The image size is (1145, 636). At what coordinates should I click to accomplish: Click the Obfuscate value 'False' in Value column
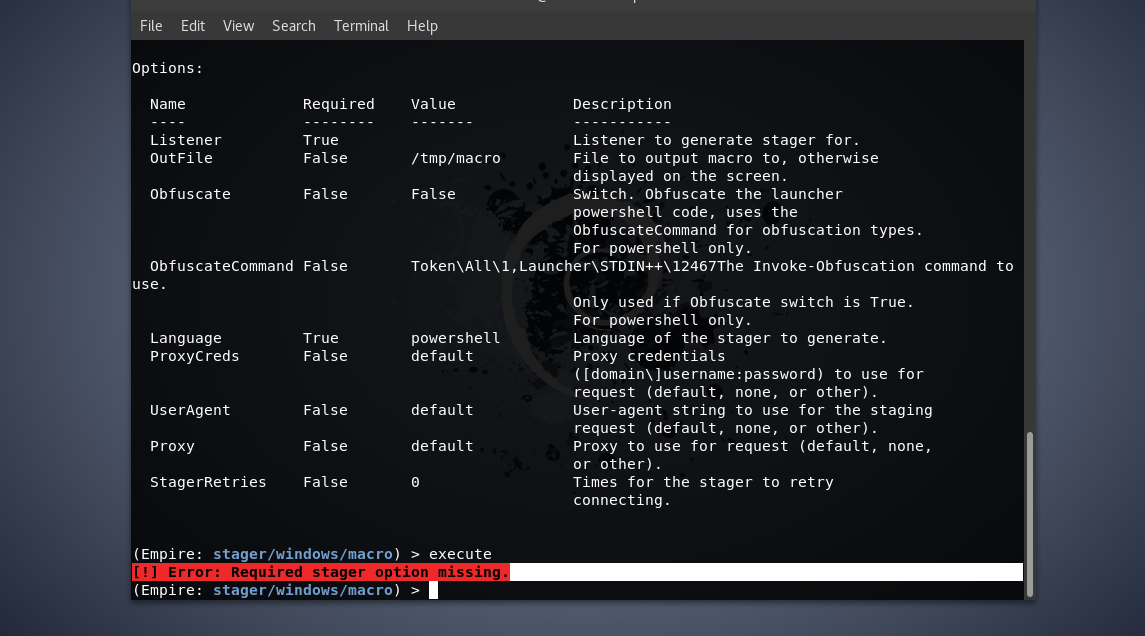(433, 194)
